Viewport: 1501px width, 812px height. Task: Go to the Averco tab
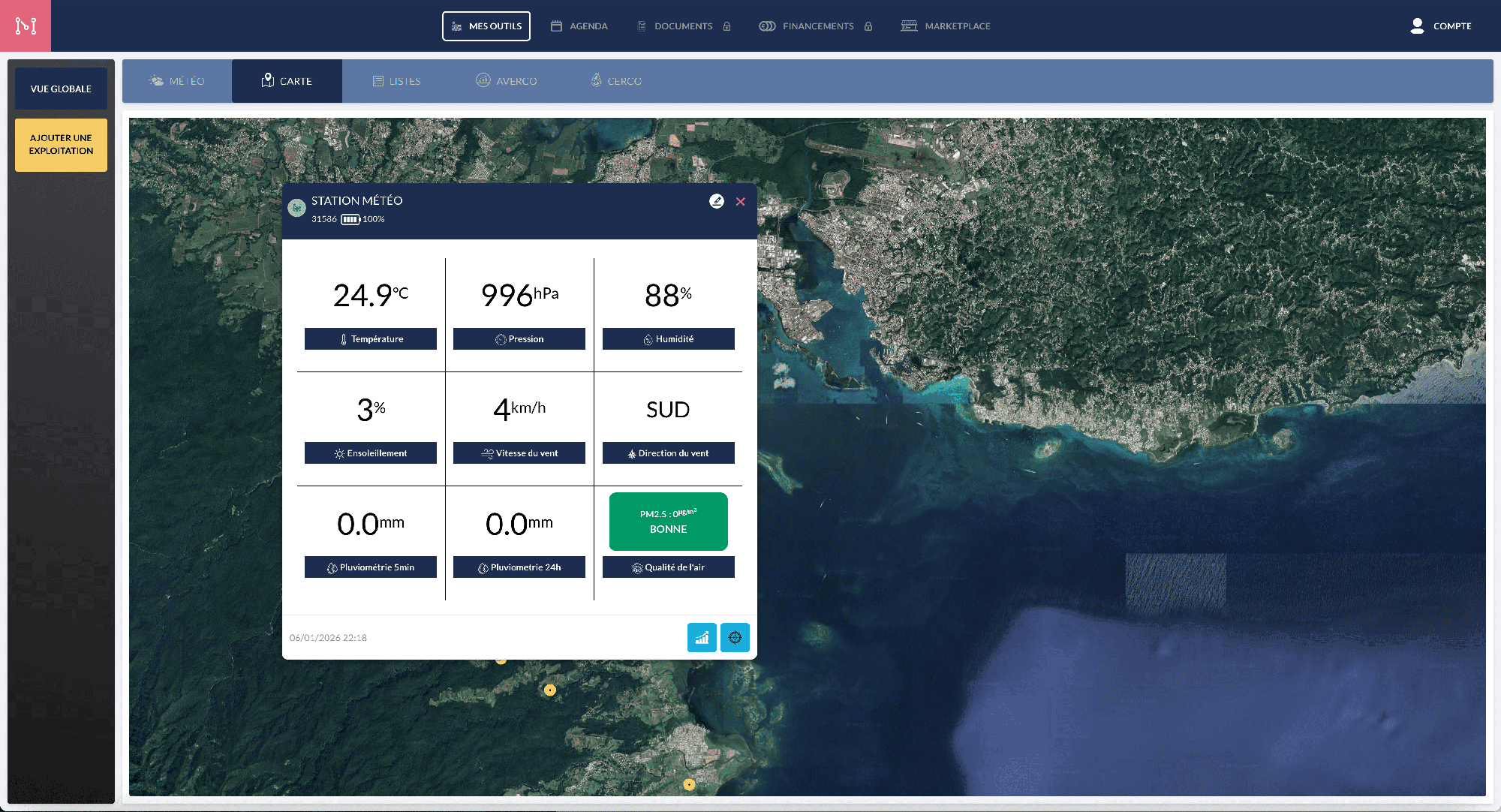[507, 81]
